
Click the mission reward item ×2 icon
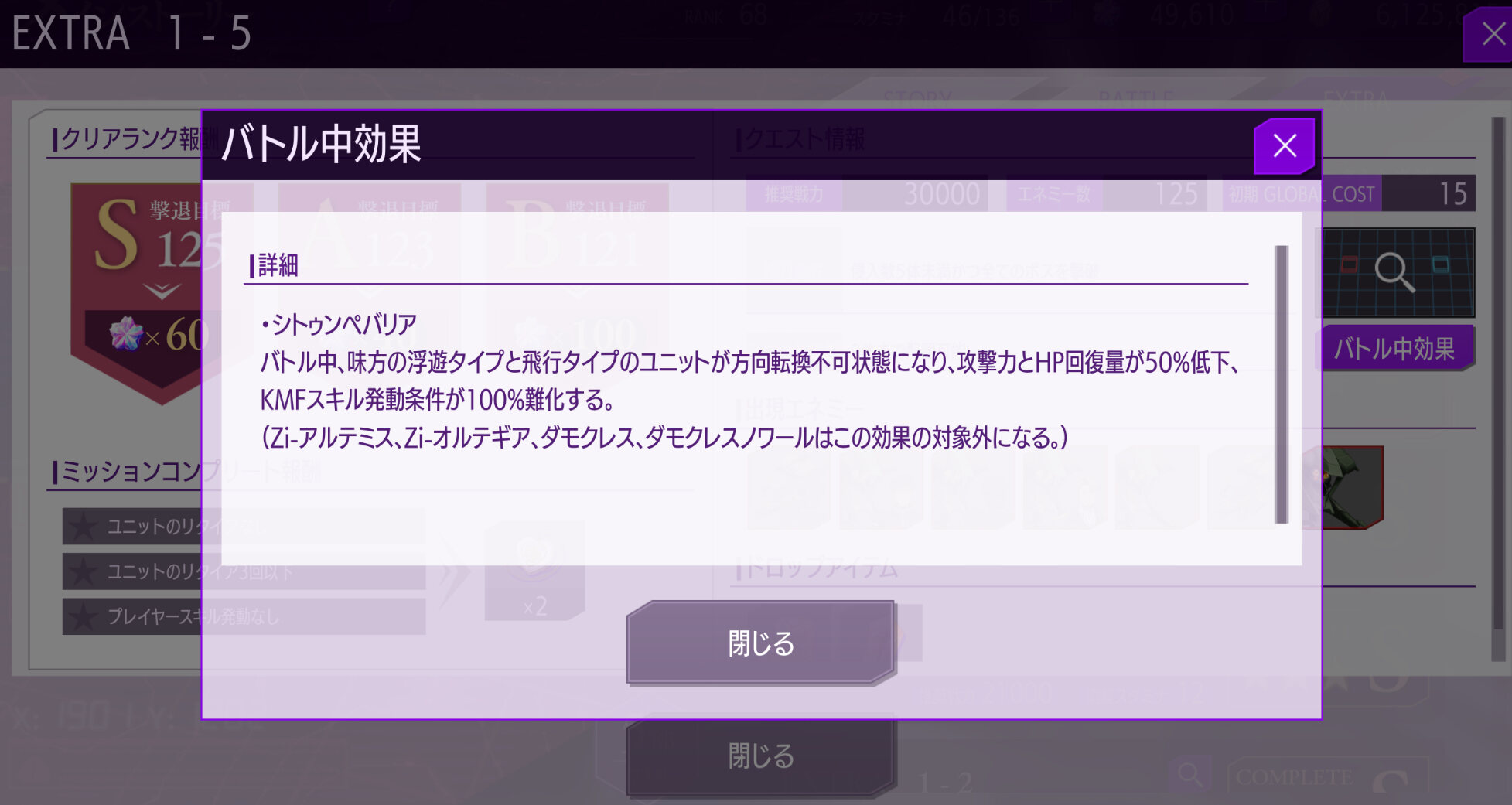point(534,571)
